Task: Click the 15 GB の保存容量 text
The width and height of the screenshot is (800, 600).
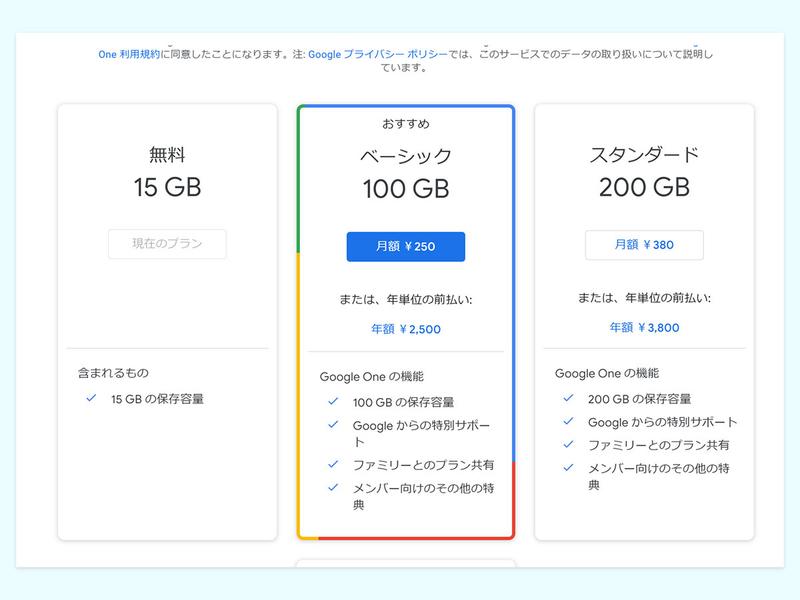Action: point(157,399)
